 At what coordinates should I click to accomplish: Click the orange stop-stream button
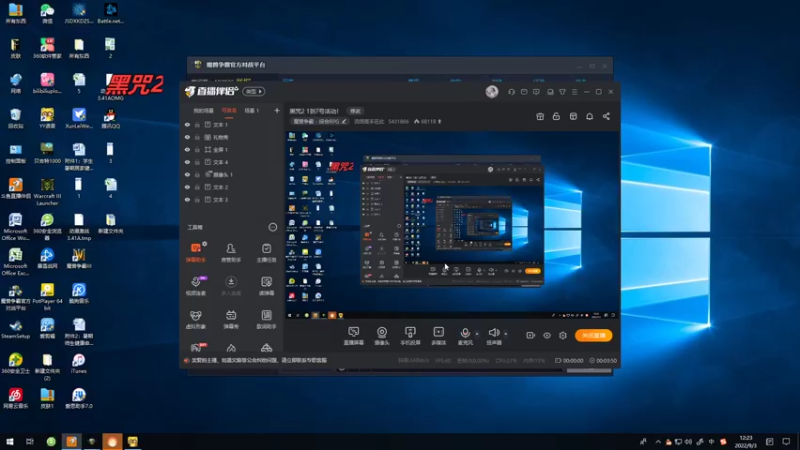point(593,335)
